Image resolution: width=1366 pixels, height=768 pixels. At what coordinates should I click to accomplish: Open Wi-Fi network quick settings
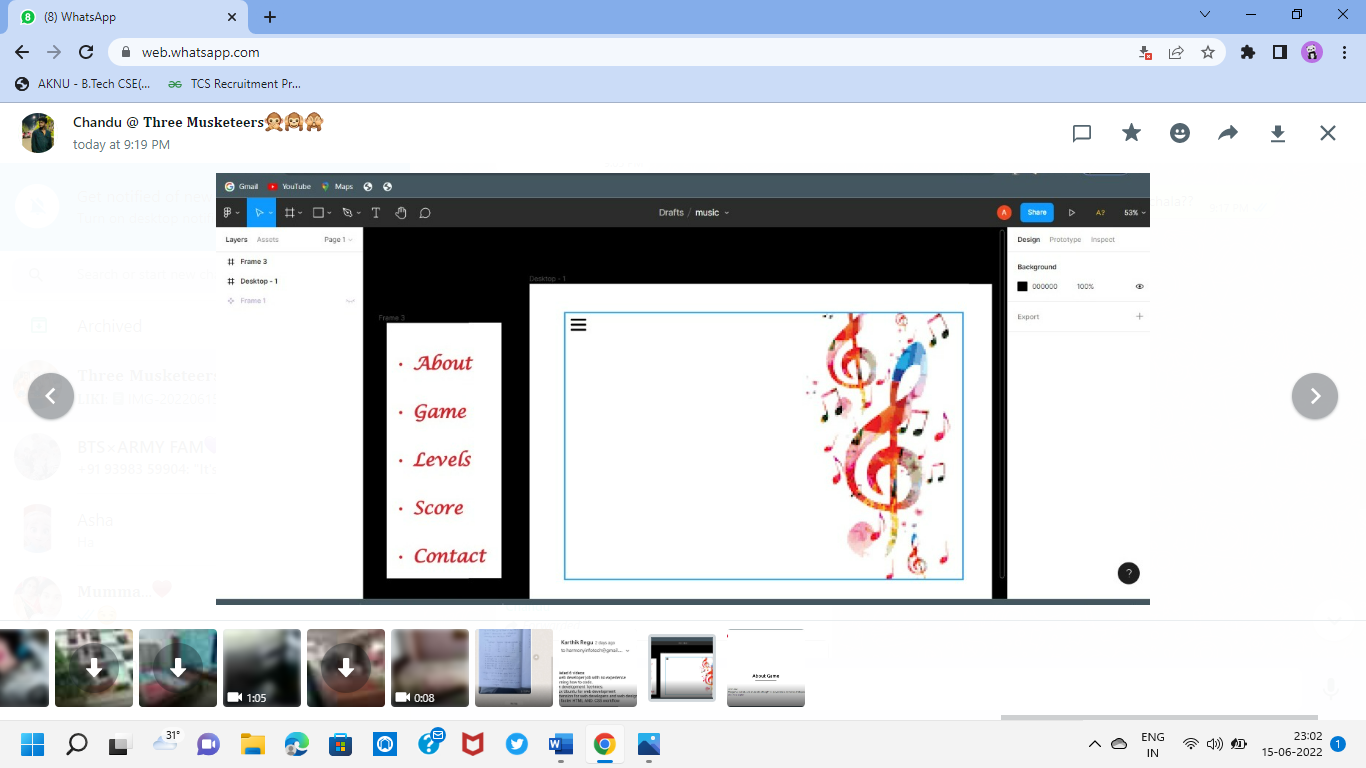coord(1190,744)
